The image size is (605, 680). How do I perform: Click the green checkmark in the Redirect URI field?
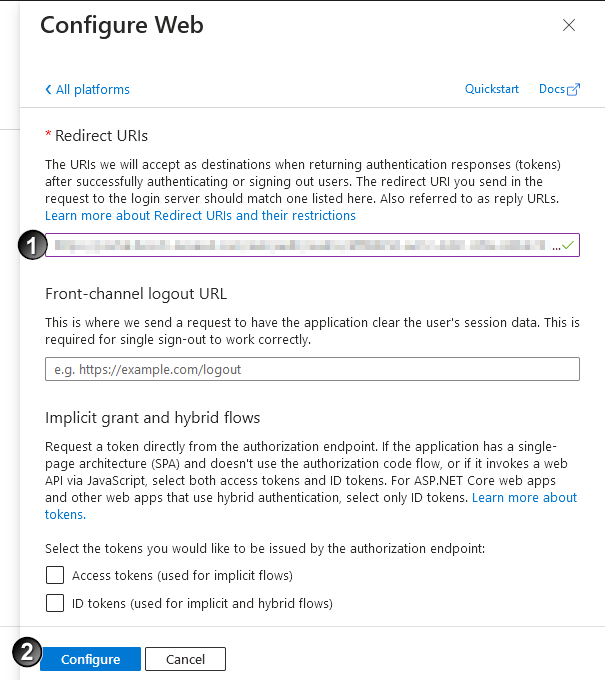click(x=568, y=245)
